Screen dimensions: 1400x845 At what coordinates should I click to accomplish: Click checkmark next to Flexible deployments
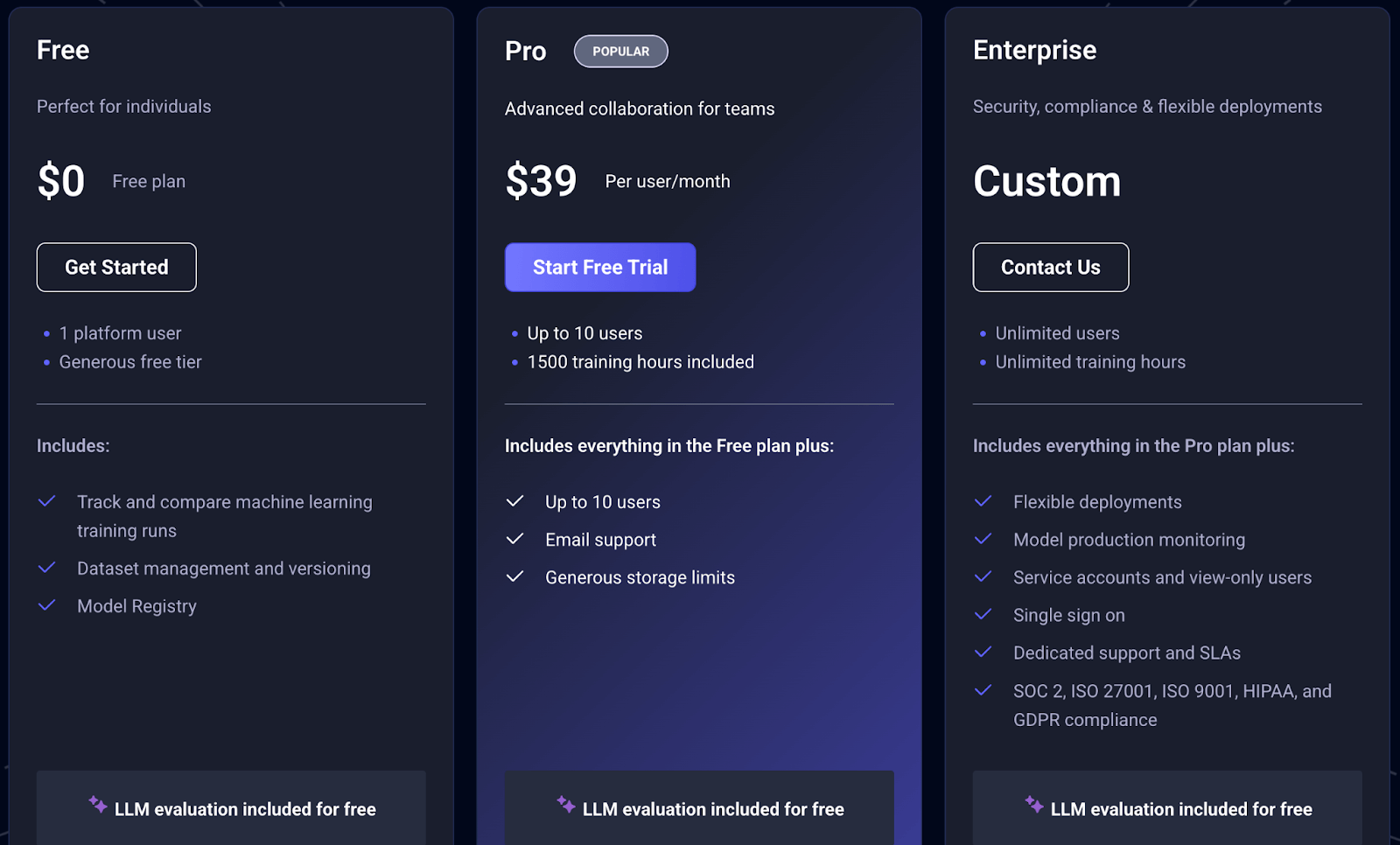[x=983, y=501]
